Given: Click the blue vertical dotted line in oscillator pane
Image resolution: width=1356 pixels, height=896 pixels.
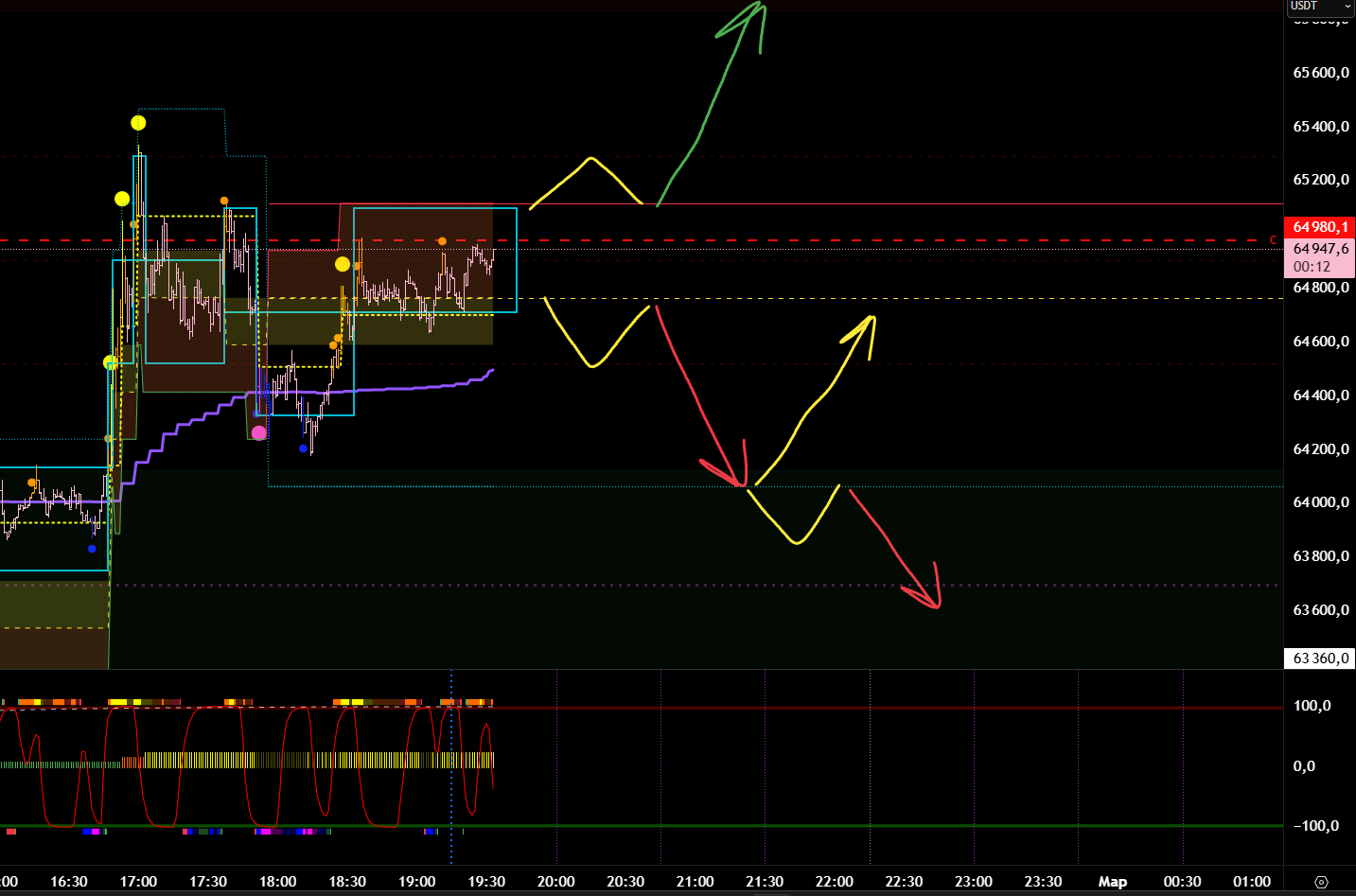Looking at the screenshot, I should [x=451, y=776].
